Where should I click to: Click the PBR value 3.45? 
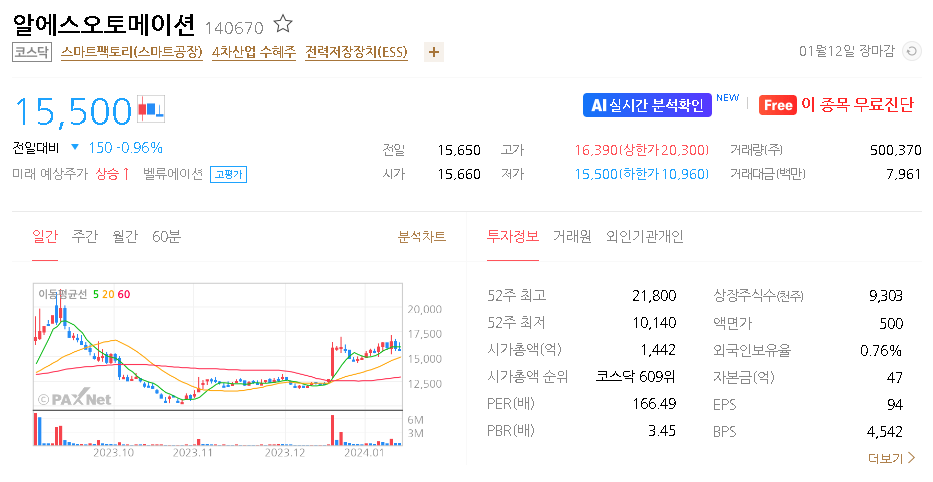coord(662,431)
